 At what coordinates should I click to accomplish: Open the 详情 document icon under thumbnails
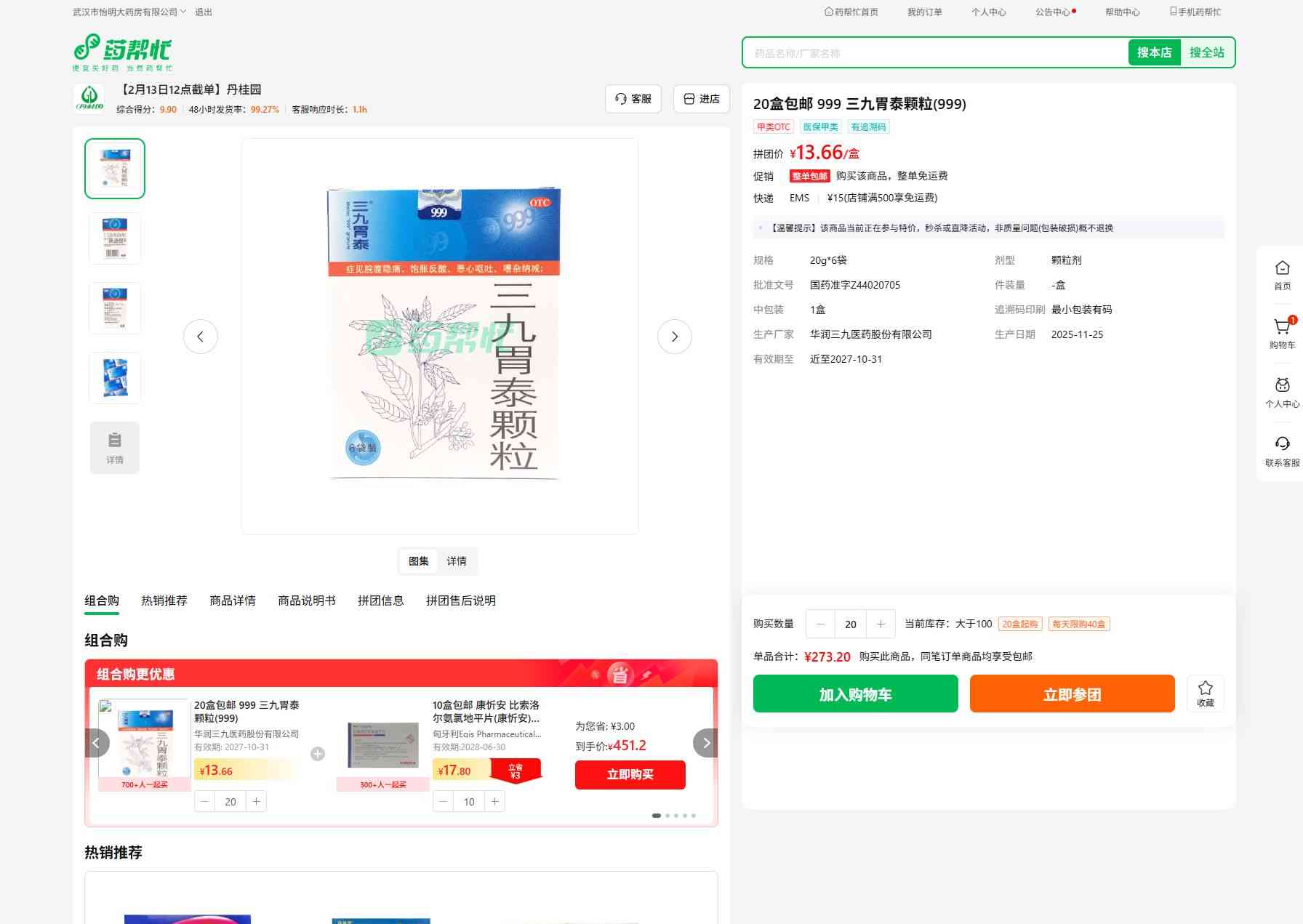coord(115,448)
